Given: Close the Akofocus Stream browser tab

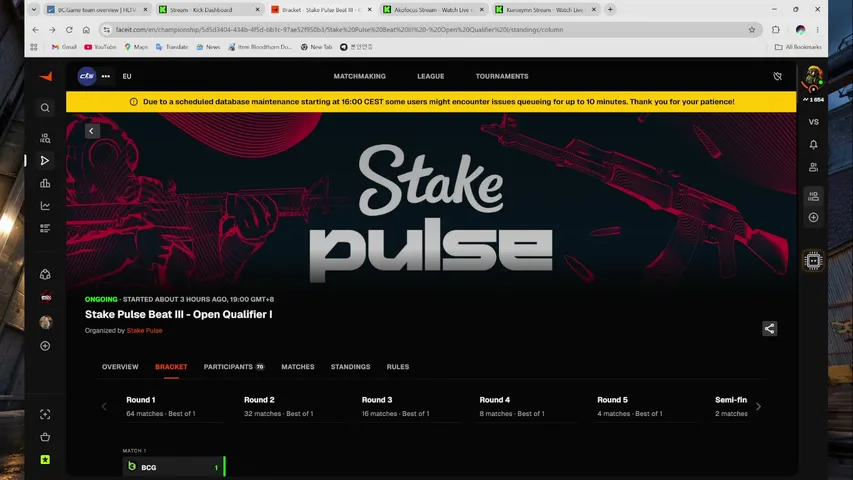Looking at the screenshot, I should click(x=481, y=9).
